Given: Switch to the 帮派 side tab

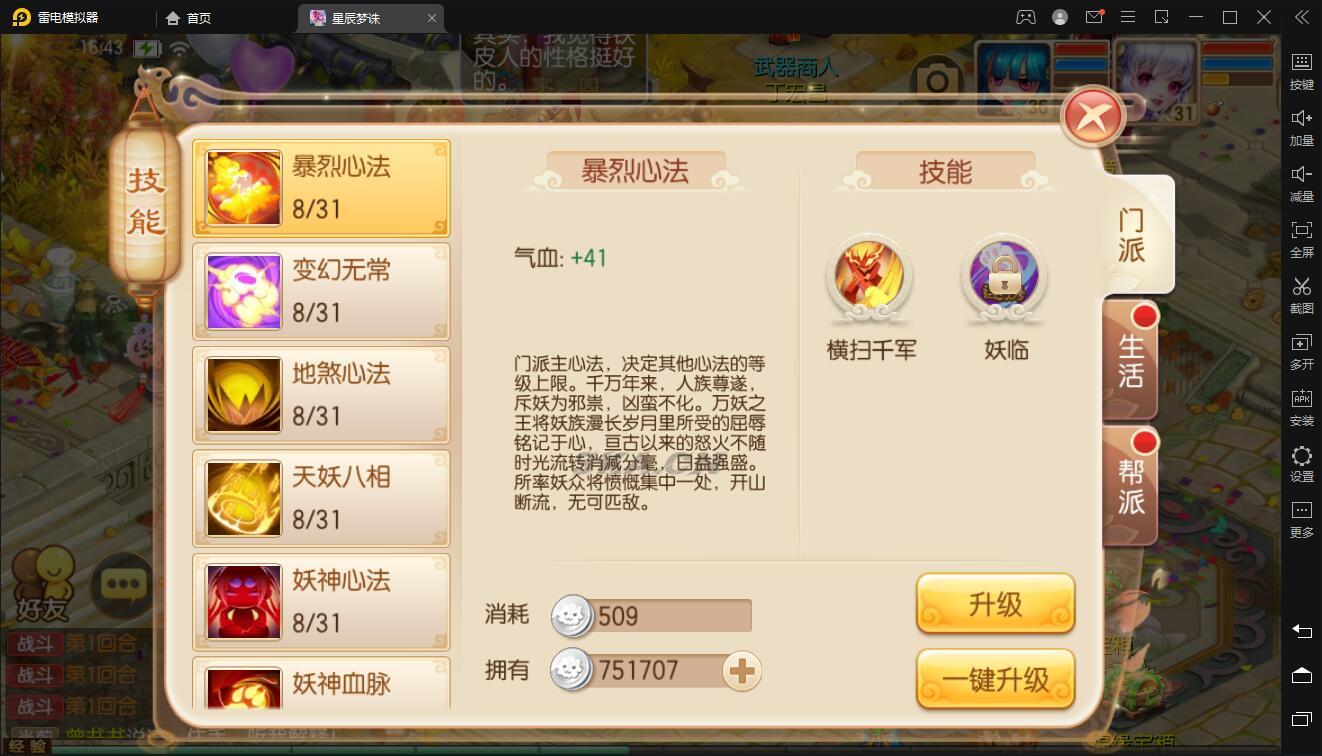Looking at the screenshot, I should pyautogui.click(x=1131, y=486).
